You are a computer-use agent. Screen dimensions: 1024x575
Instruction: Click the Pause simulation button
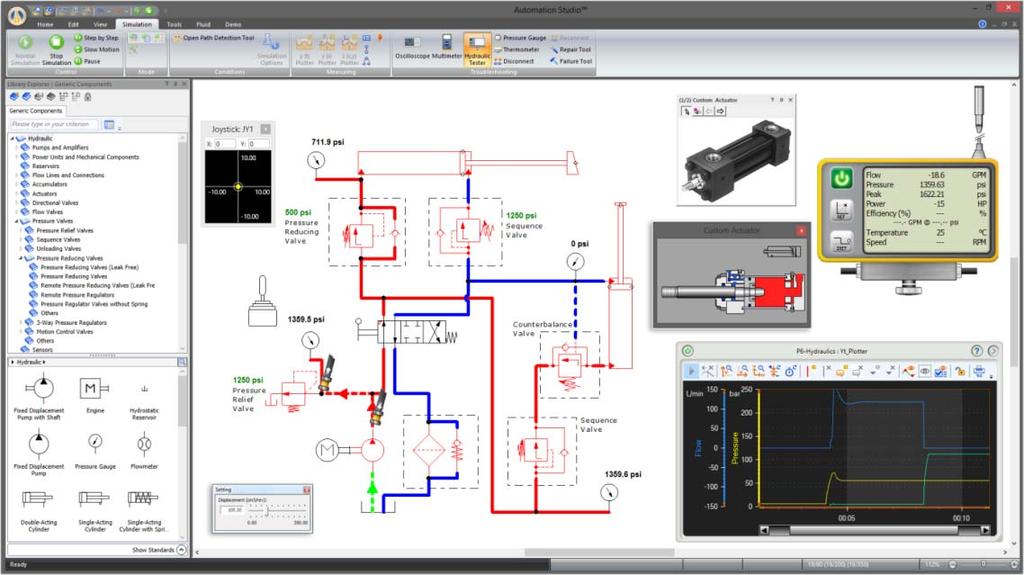pos(88,61)
